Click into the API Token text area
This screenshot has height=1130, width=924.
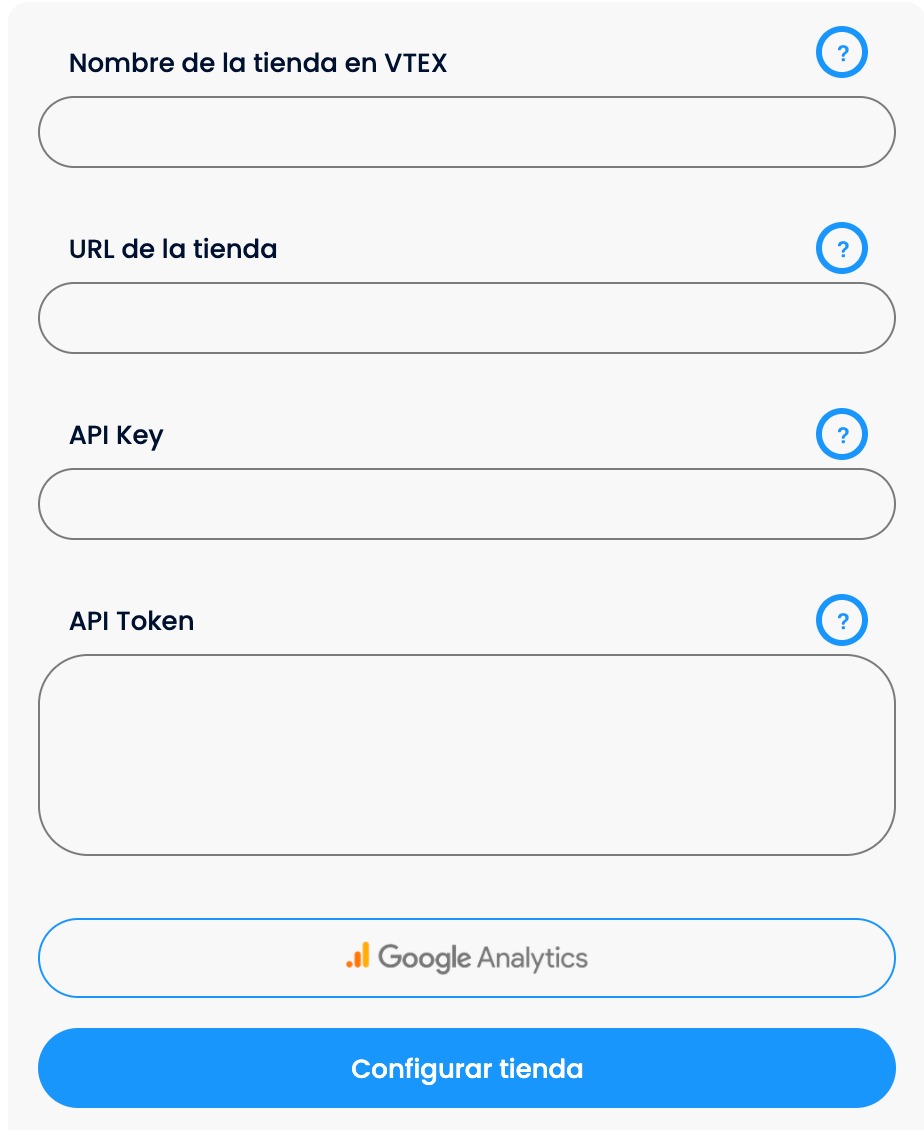[x=466, y=754]
